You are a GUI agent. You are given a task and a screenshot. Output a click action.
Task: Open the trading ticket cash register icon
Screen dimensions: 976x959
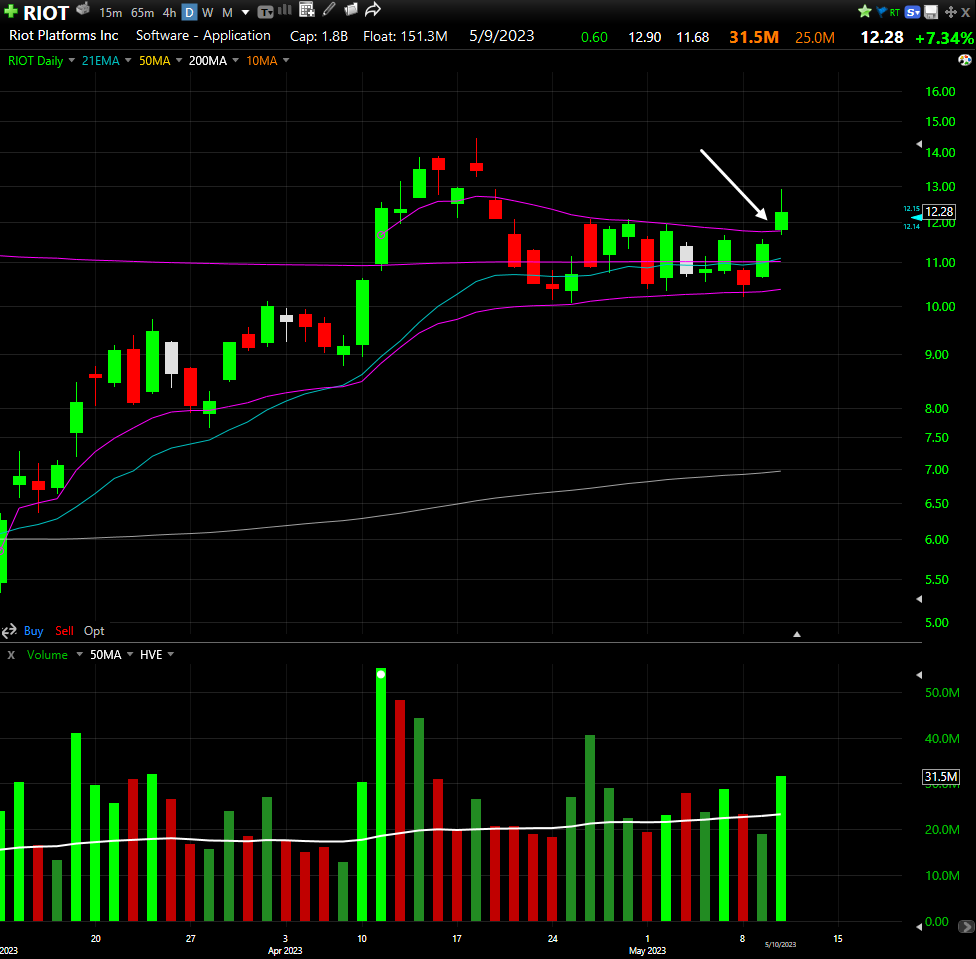pos(83,9)
